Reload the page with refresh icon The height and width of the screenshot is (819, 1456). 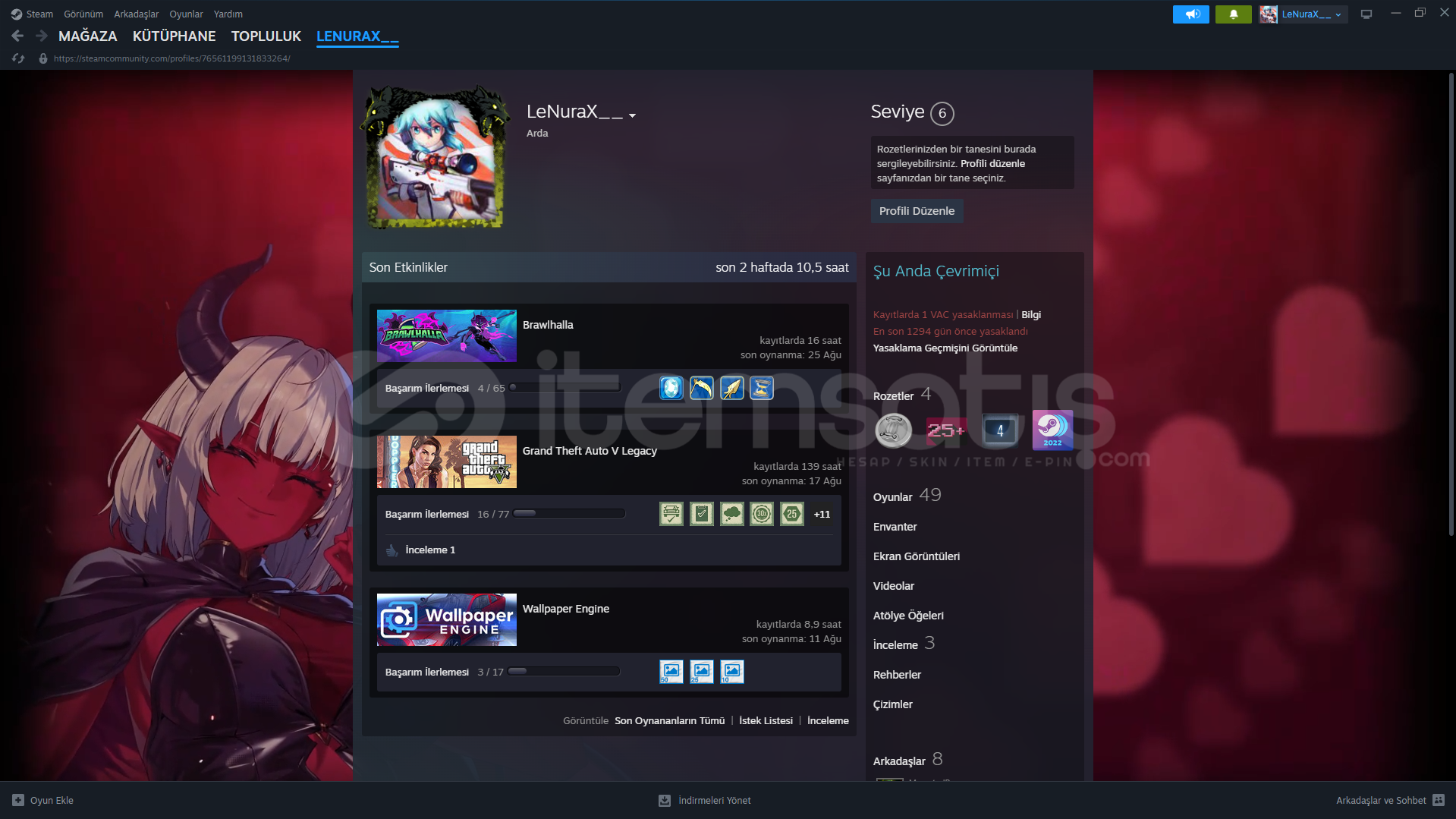[19, 58]
